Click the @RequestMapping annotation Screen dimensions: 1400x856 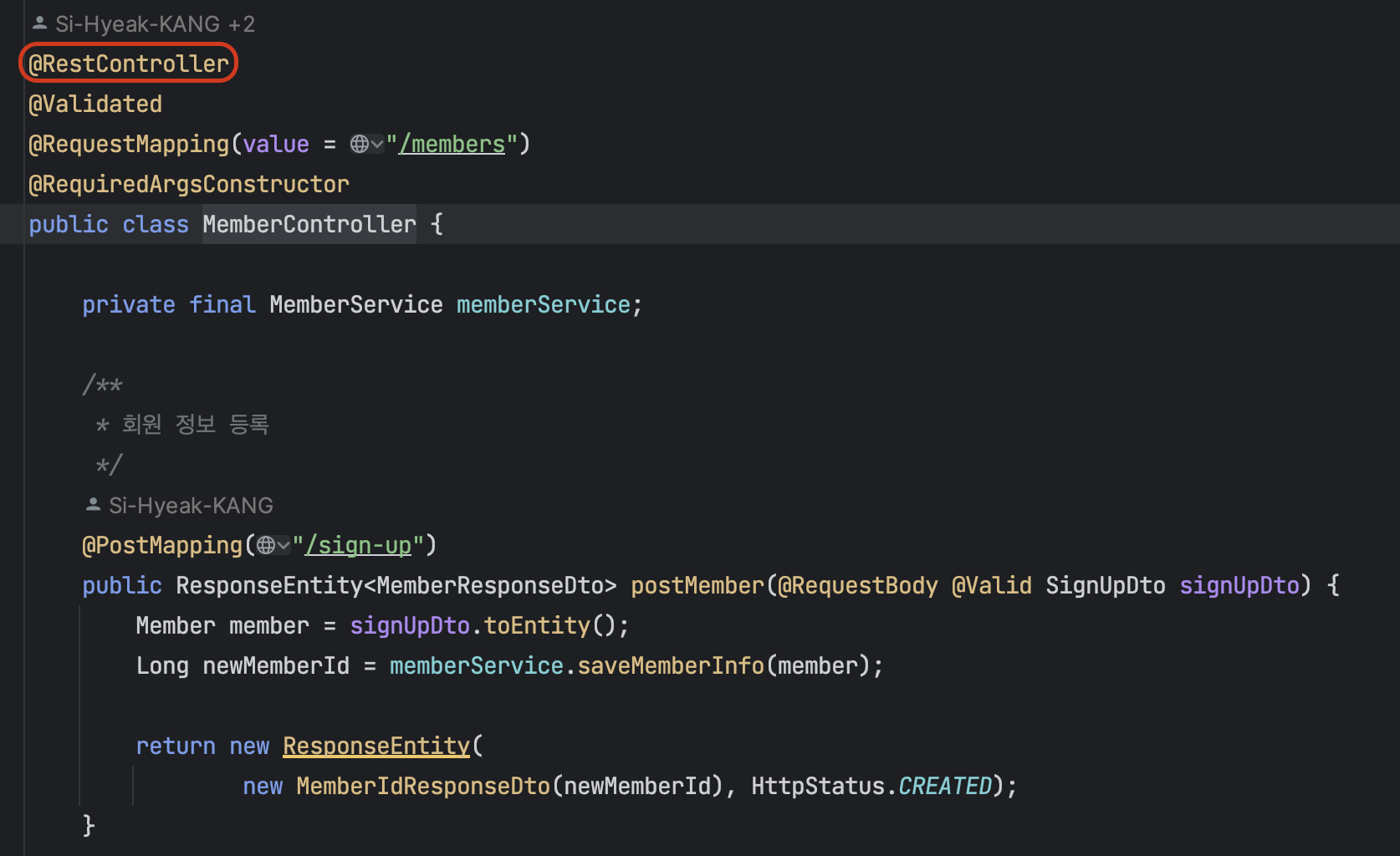point(129,144)
